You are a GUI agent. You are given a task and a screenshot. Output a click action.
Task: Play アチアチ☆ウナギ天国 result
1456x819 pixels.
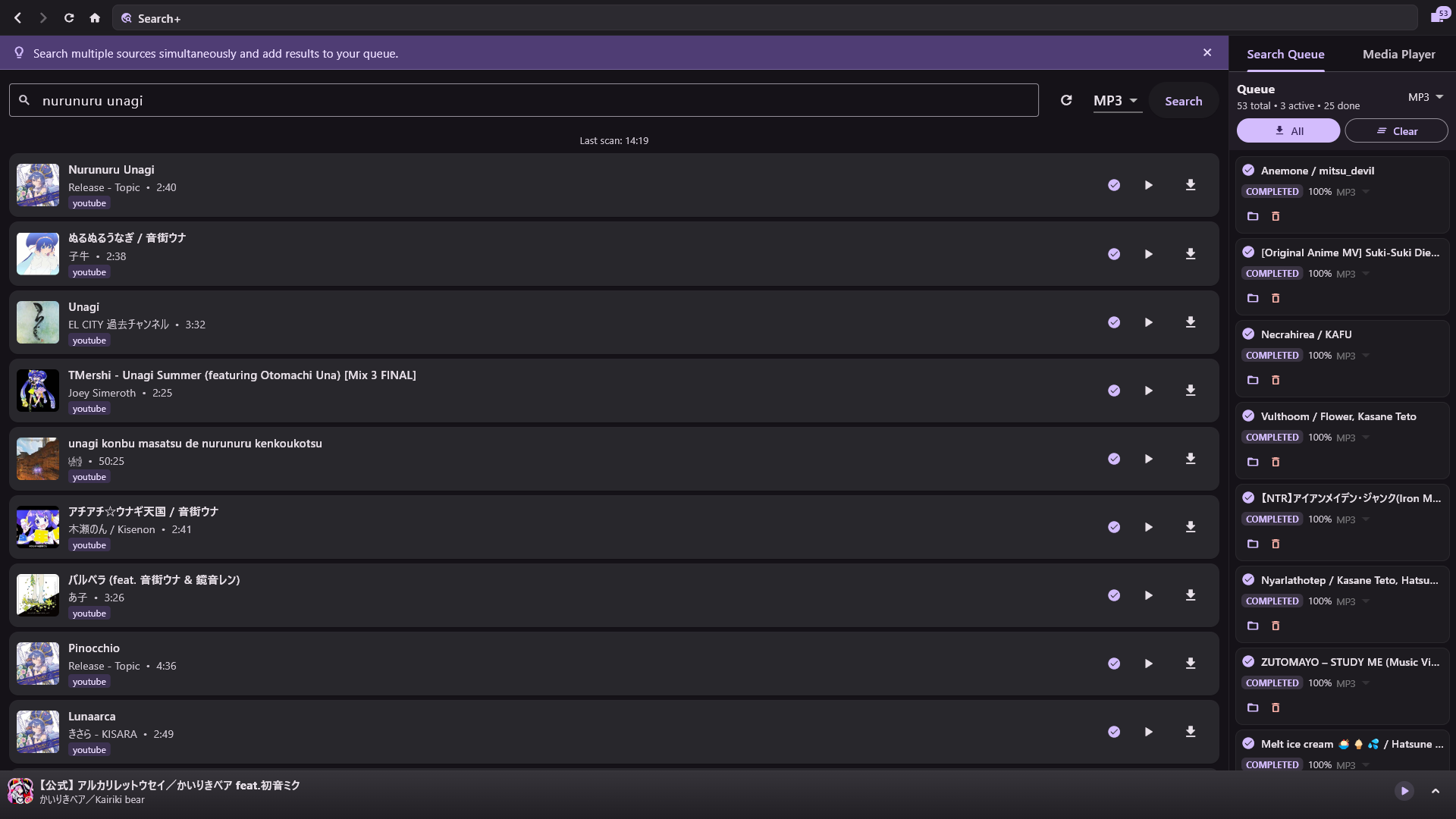click(x=1148, y=527)
